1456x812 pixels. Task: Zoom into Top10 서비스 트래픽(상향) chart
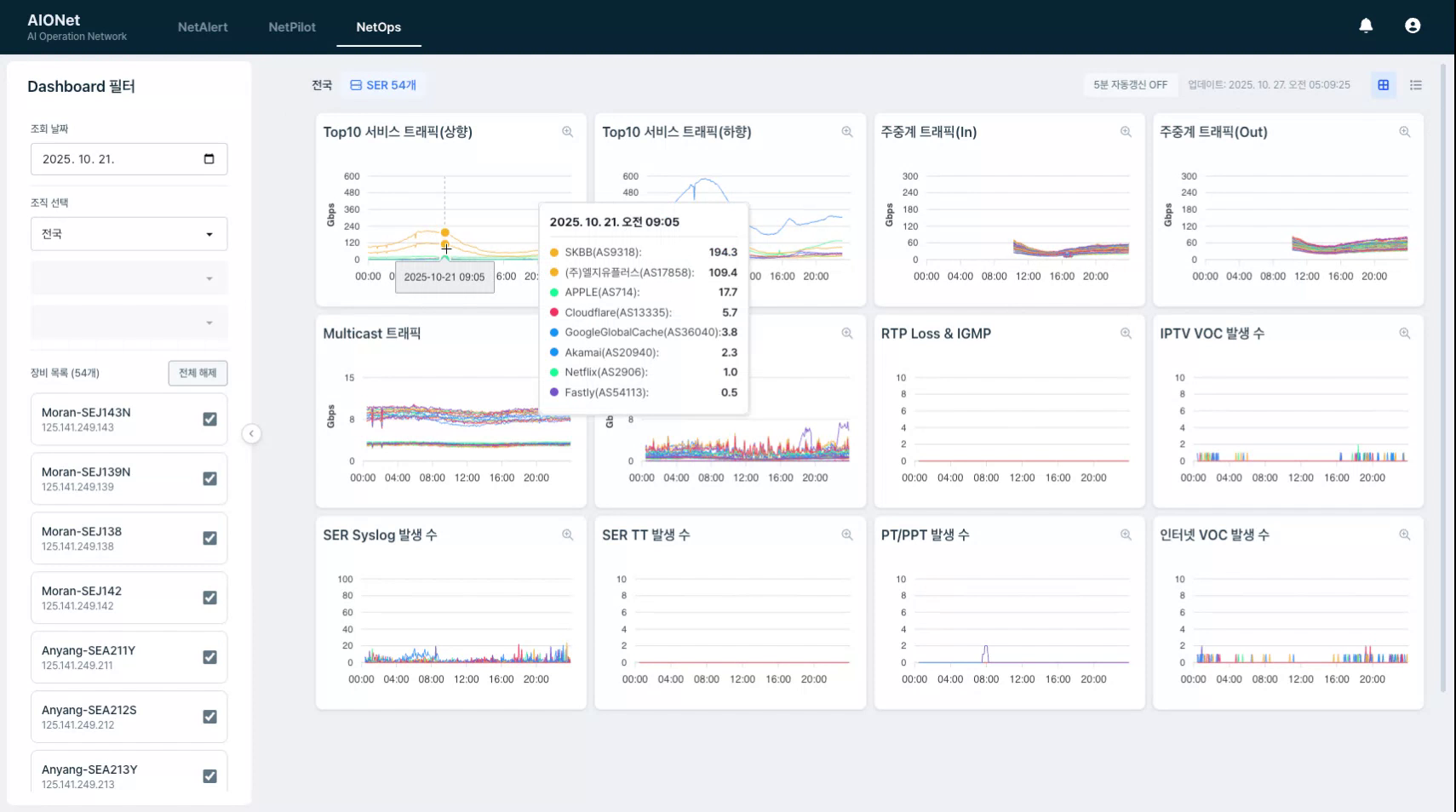pyautogui.click(x=567, y=132)
